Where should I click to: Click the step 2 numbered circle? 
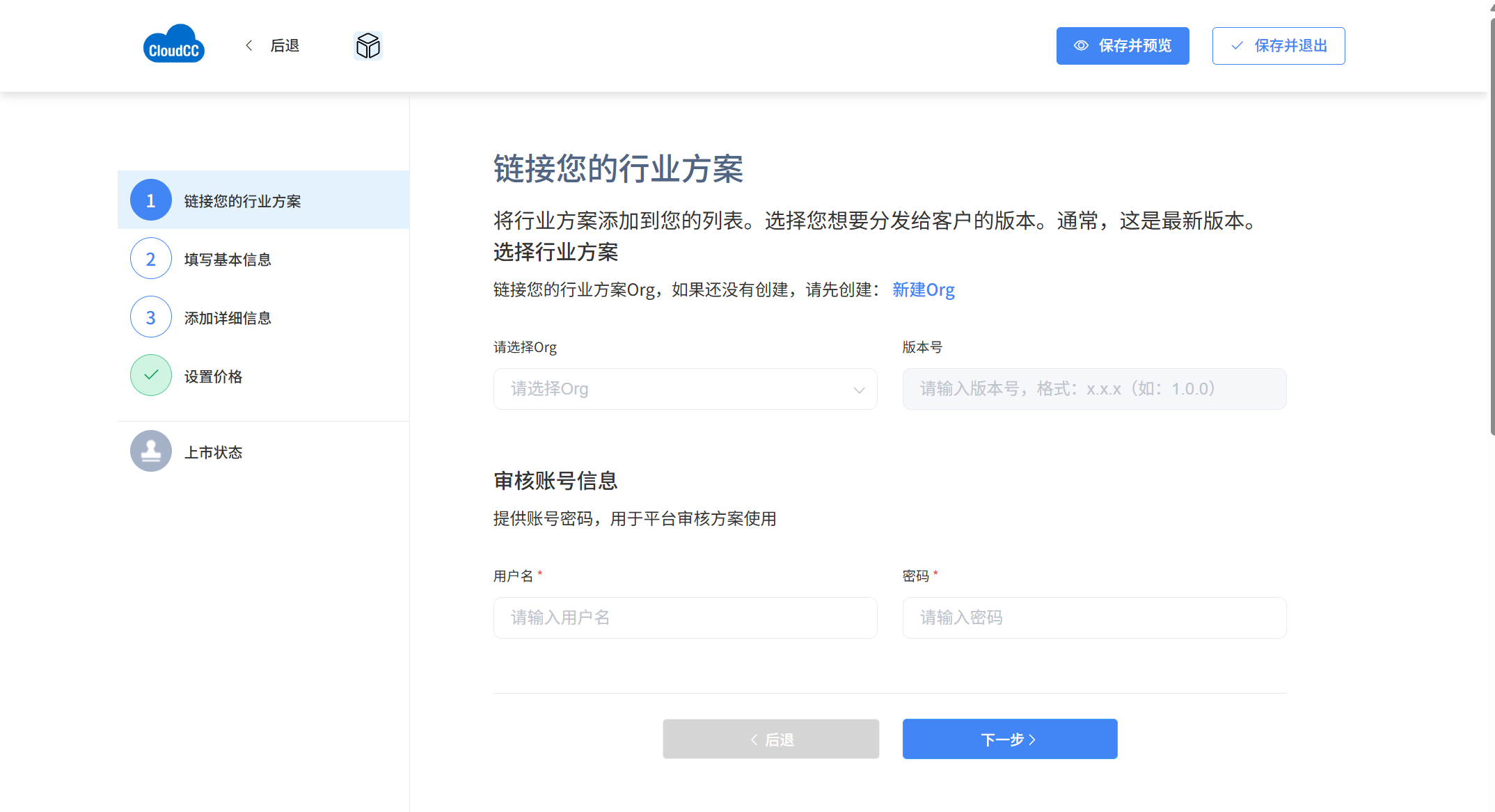[150, 259]
